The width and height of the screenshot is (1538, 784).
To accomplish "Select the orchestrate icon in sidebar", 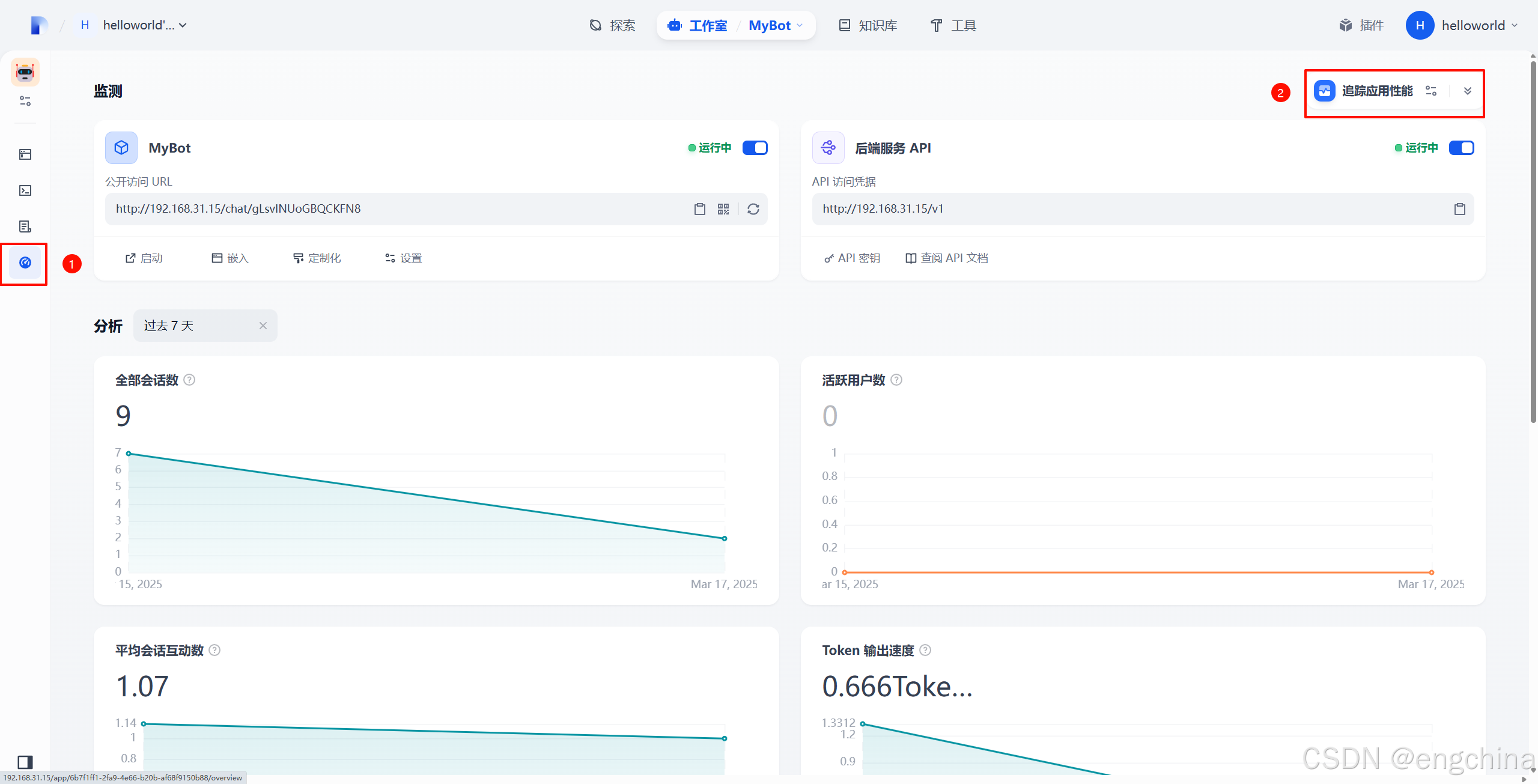I will click(x=25, y=101).
